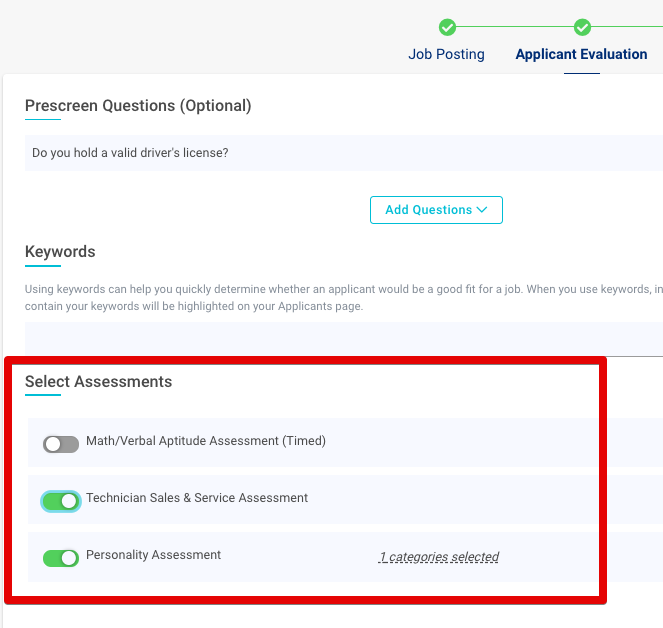Viewport: 663px width, 628px height.
Task: Open the Add Questions dropdown
Action: point(436,210)
